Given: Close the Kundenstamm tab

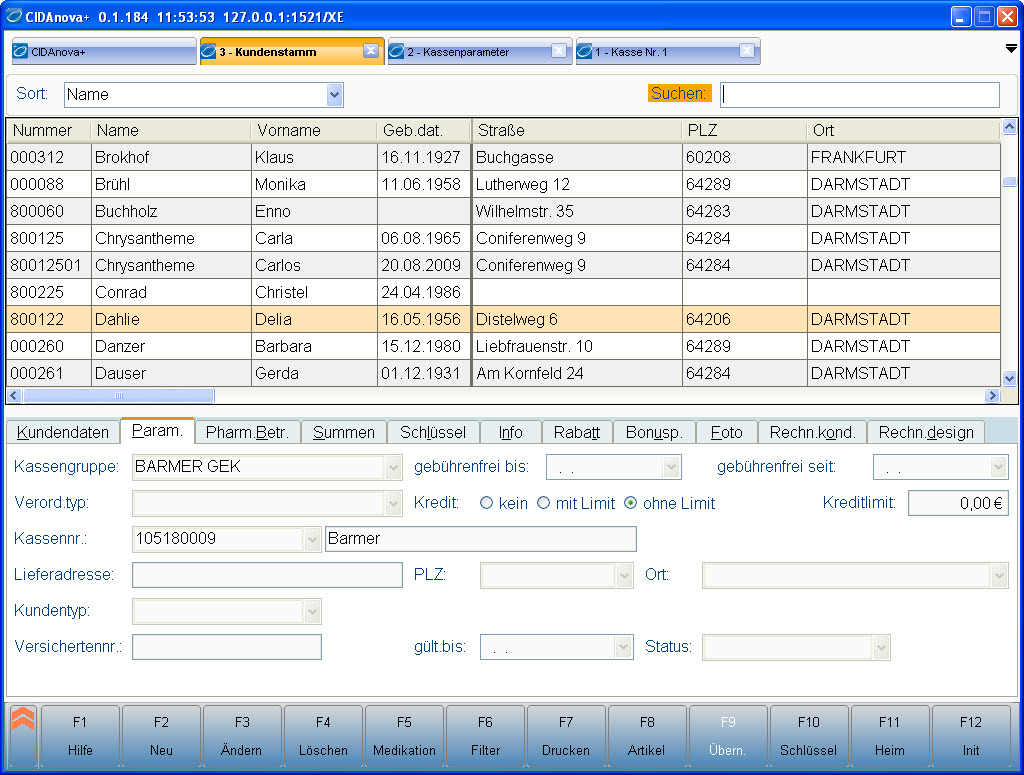Looking at the screenshot, I should [370, 51].
